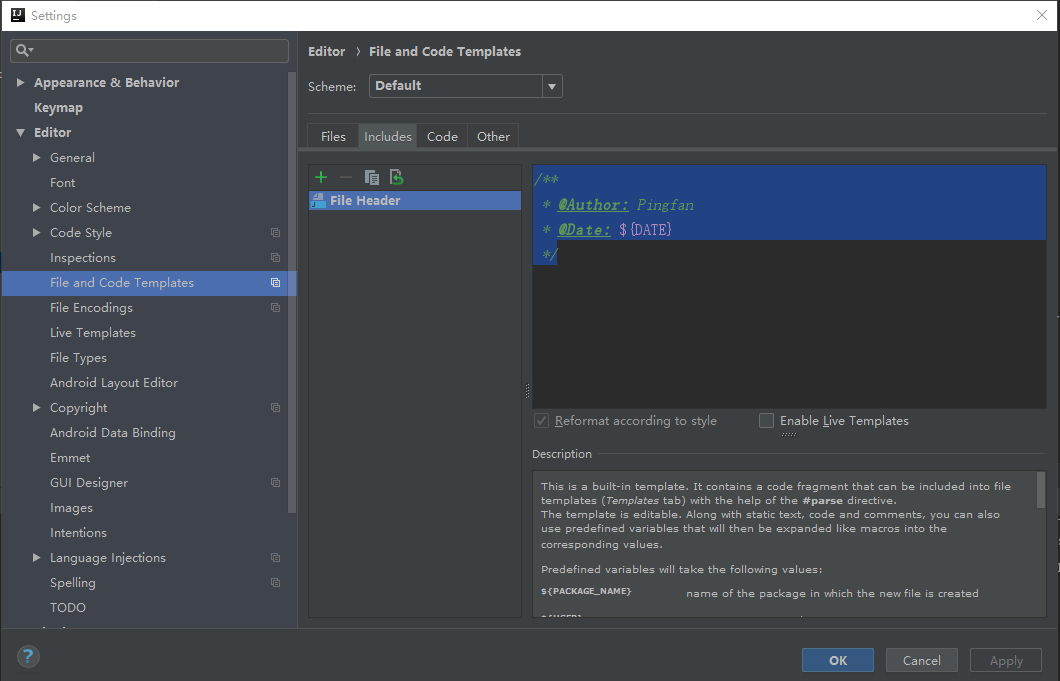Click the Copy Template icon

coord(371,177)
